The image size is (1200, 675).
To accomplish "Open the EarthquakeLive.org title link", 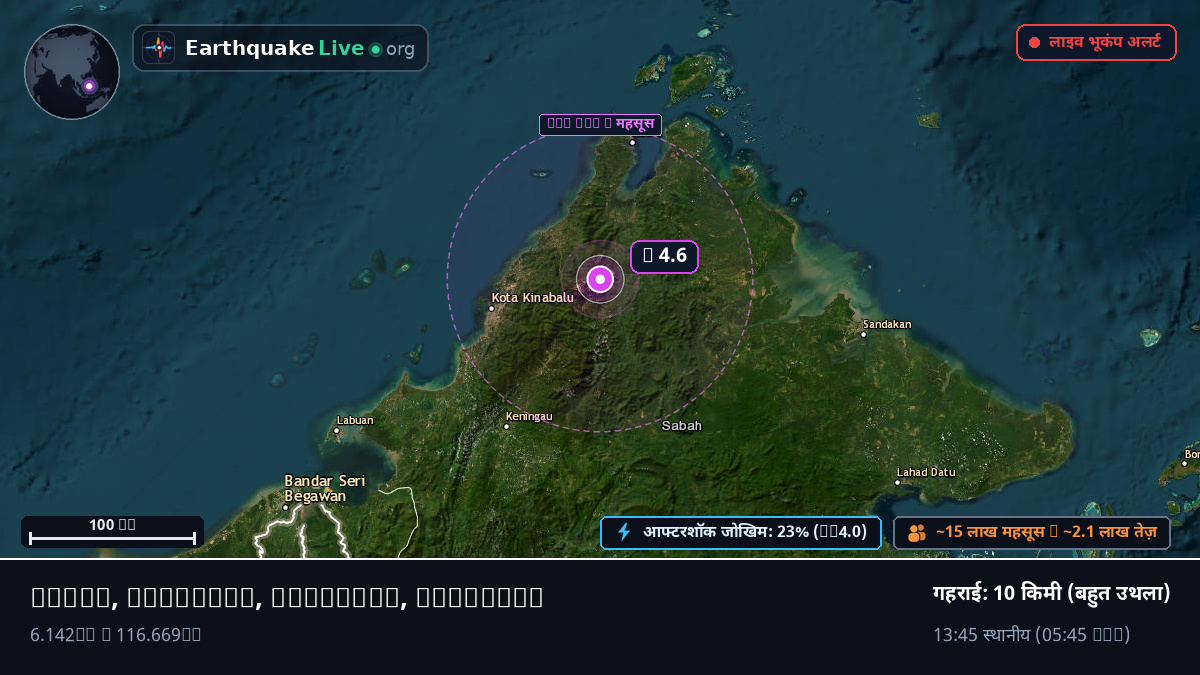I will tap(300, 48).
